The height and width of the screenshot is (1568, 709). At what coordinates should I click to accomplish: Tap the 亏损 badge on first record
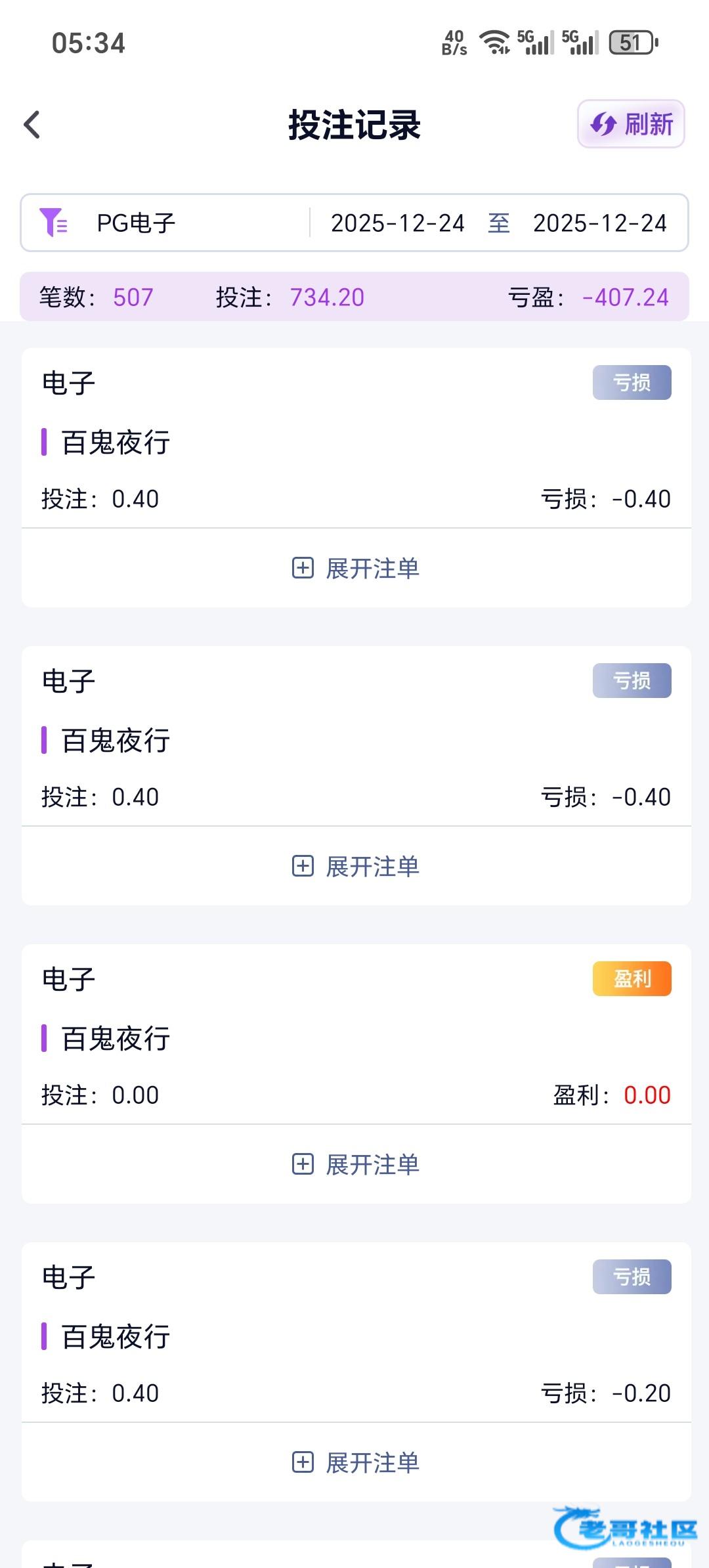(x=632, y=382)
